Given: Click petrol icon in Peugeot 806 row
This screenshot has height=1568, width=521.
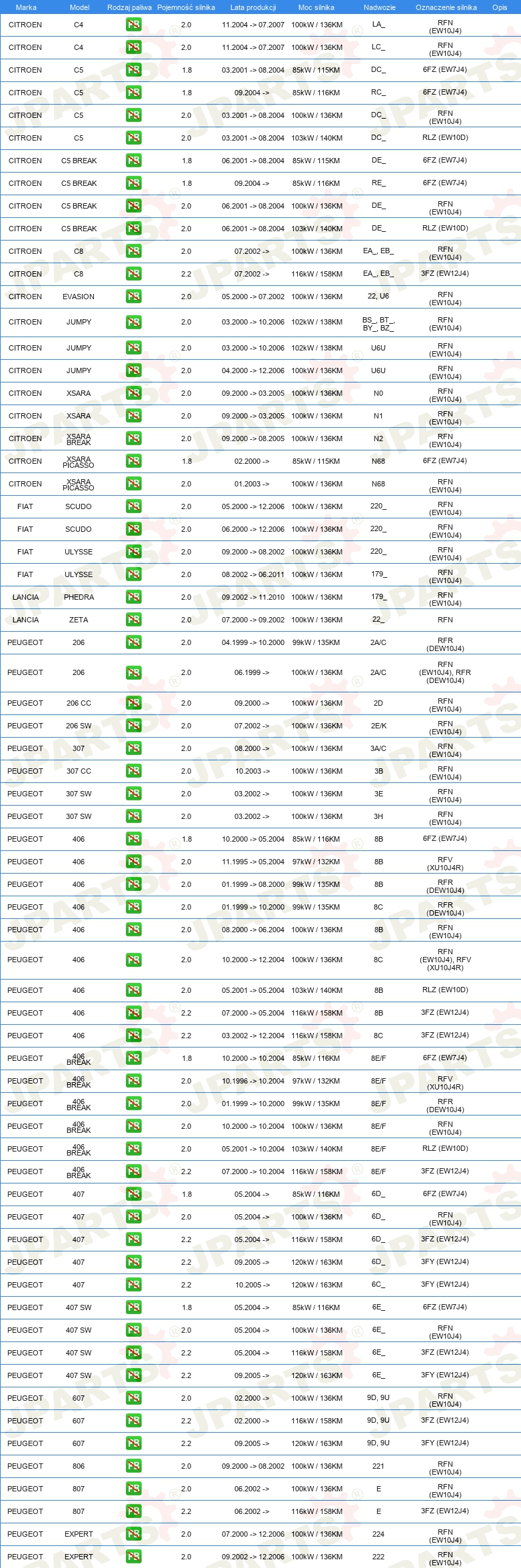Looking at the screenshot, I should [134, 1466].
